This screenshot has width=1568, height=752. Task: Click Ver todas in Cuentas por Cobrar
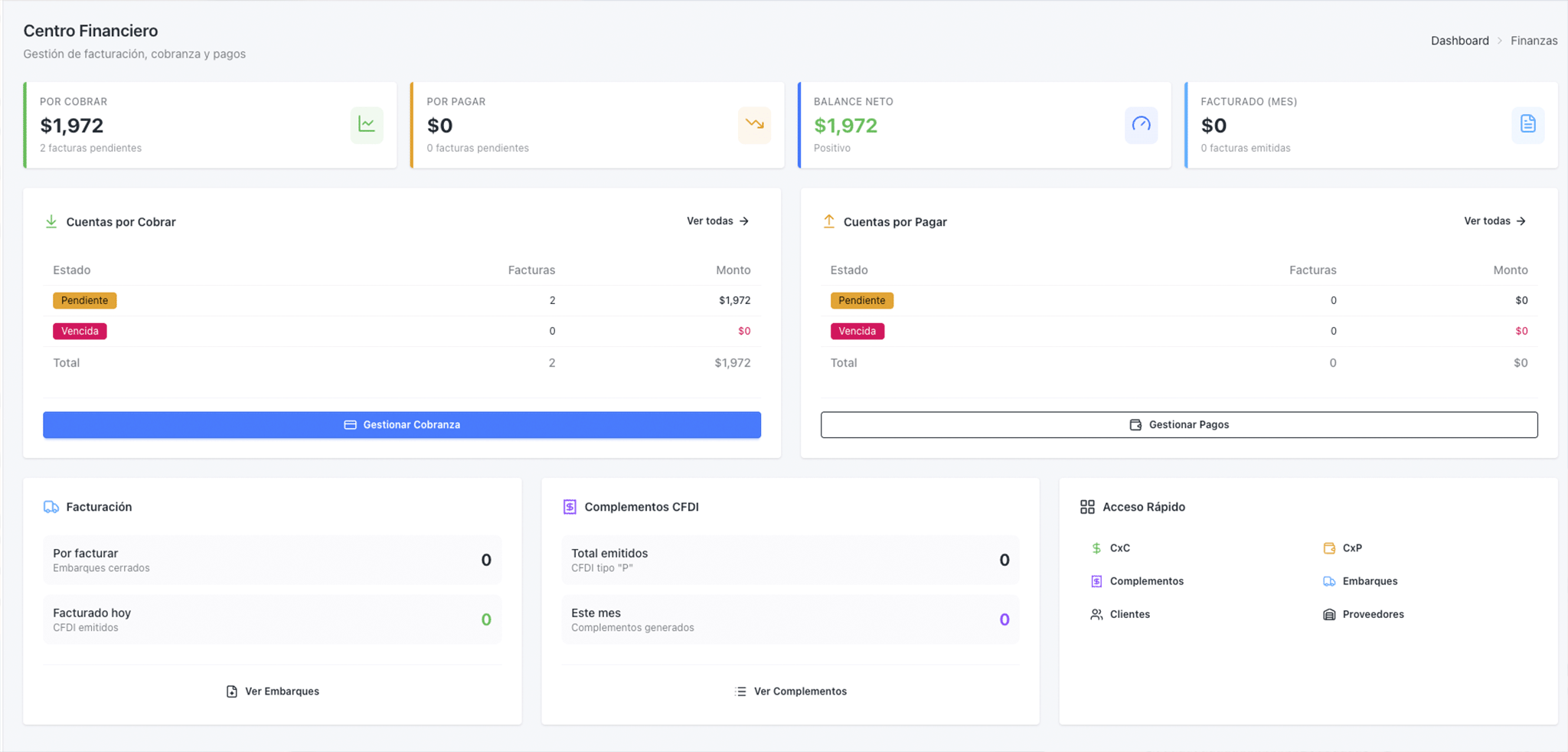(x=717, y=221)
